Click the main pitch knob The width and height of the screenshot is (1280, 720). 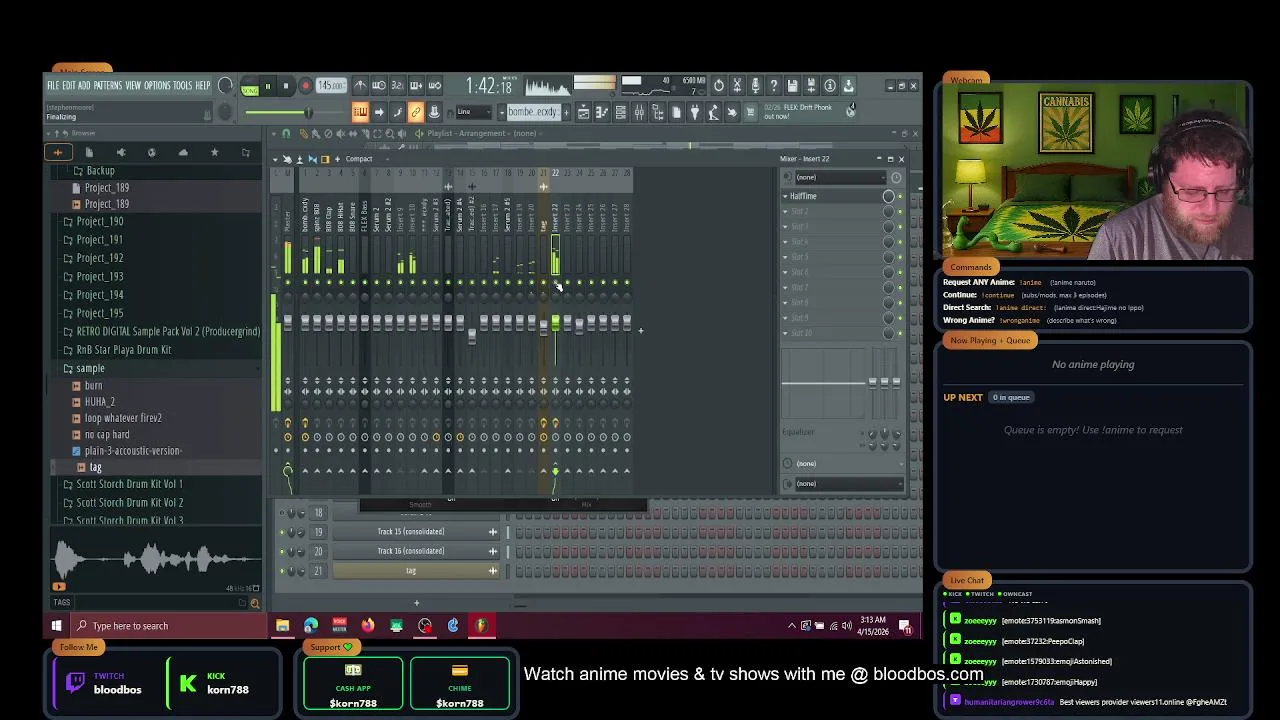pos(225,112)
